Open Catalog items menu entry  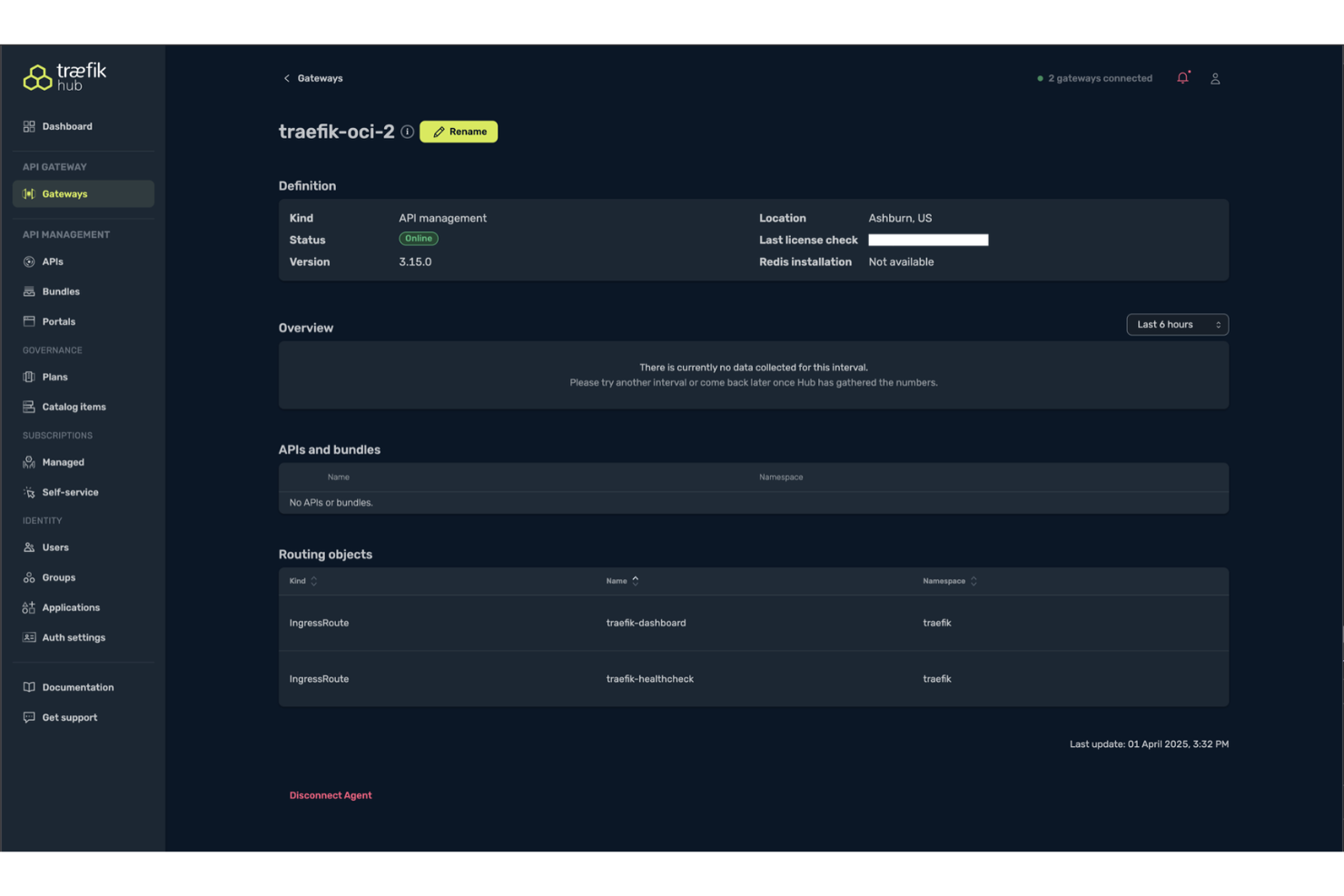[74, 407]
